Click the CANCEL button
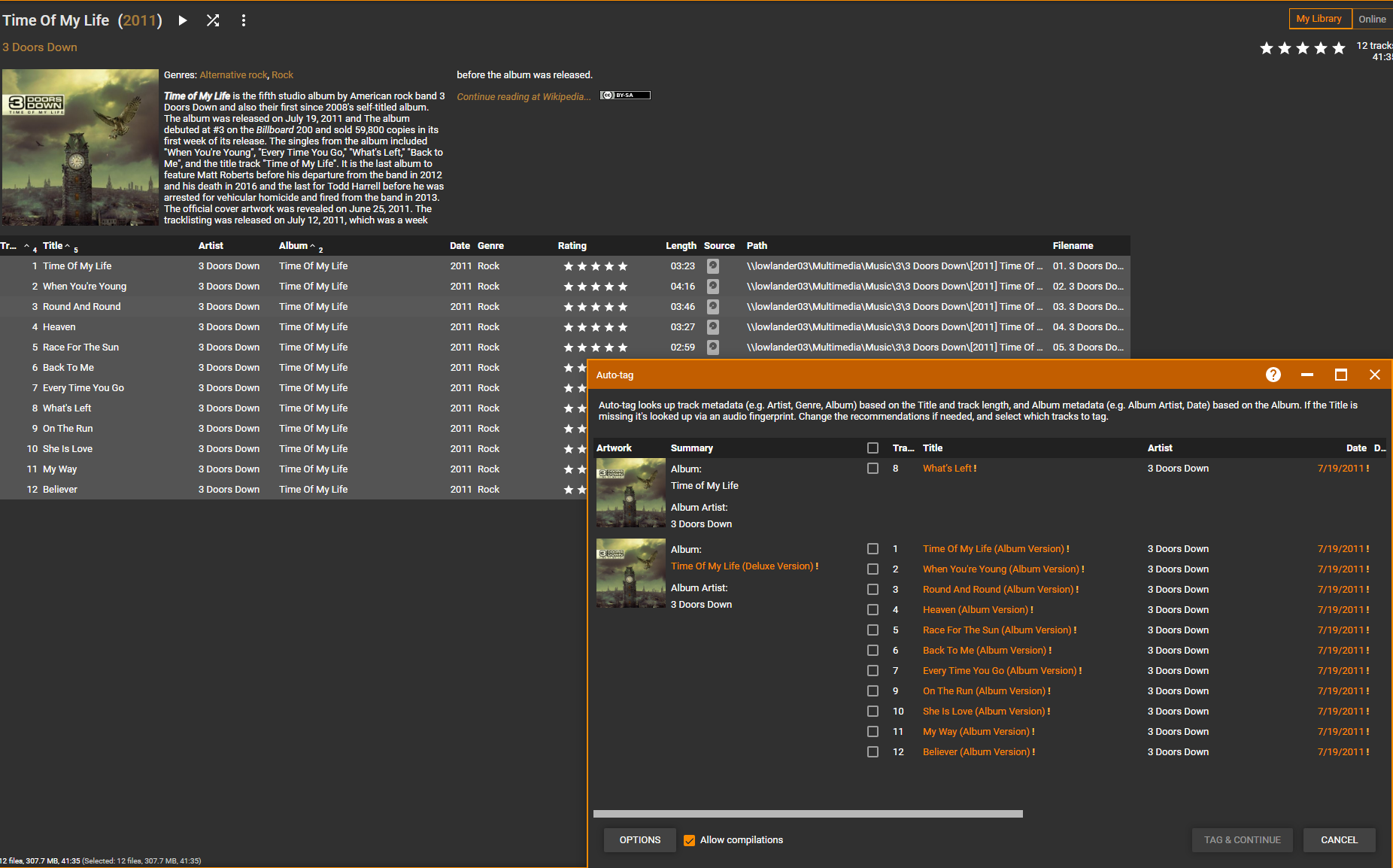This screenshot has height=868, width=1393. click(x=1339, y=840)
